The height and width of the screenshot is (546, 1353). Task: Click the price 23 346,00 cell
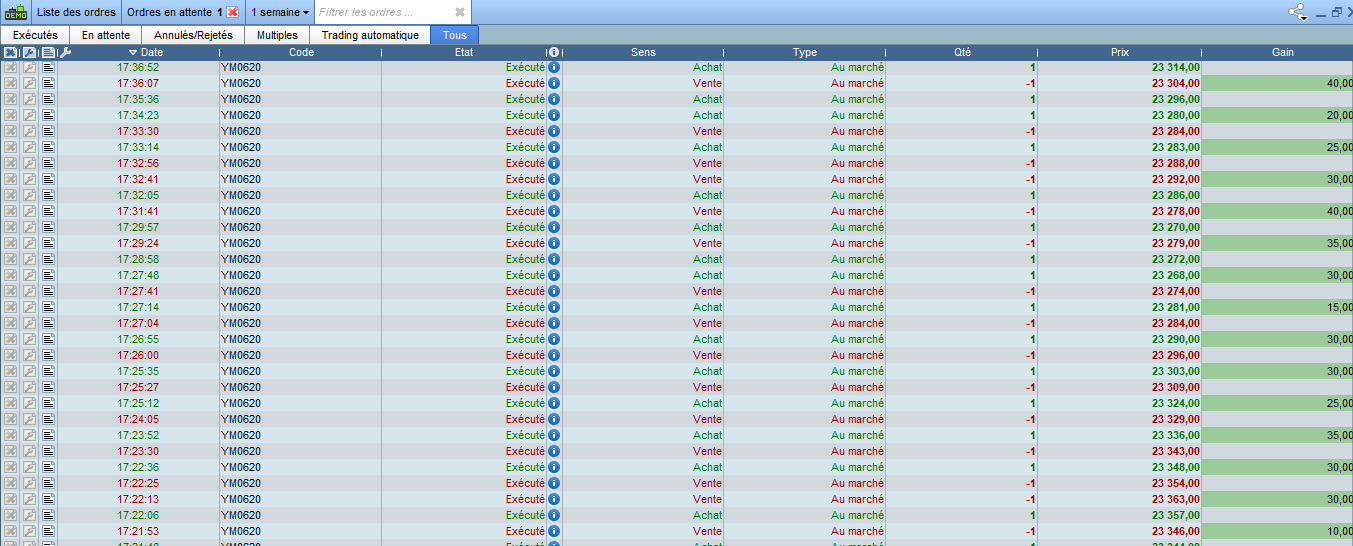pyautogui.click(x=1176, y=531)
